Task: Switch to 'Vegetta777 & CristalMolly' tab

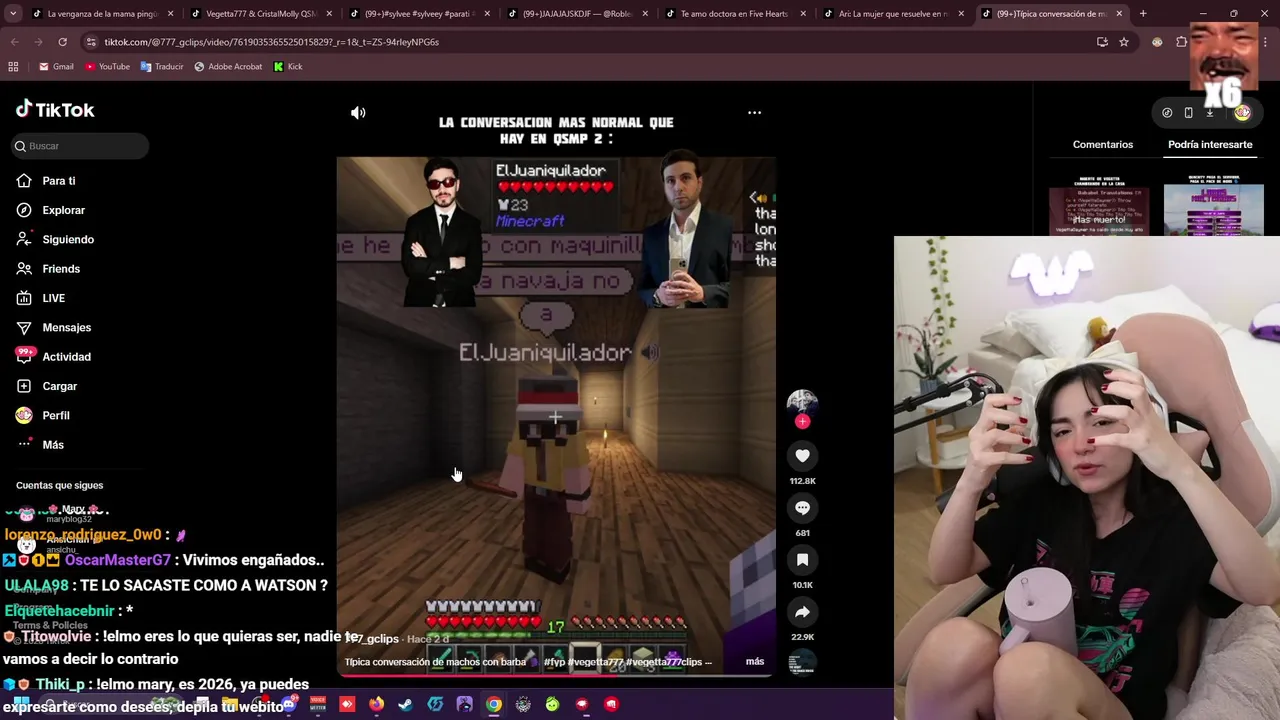Action: point(260,14)
